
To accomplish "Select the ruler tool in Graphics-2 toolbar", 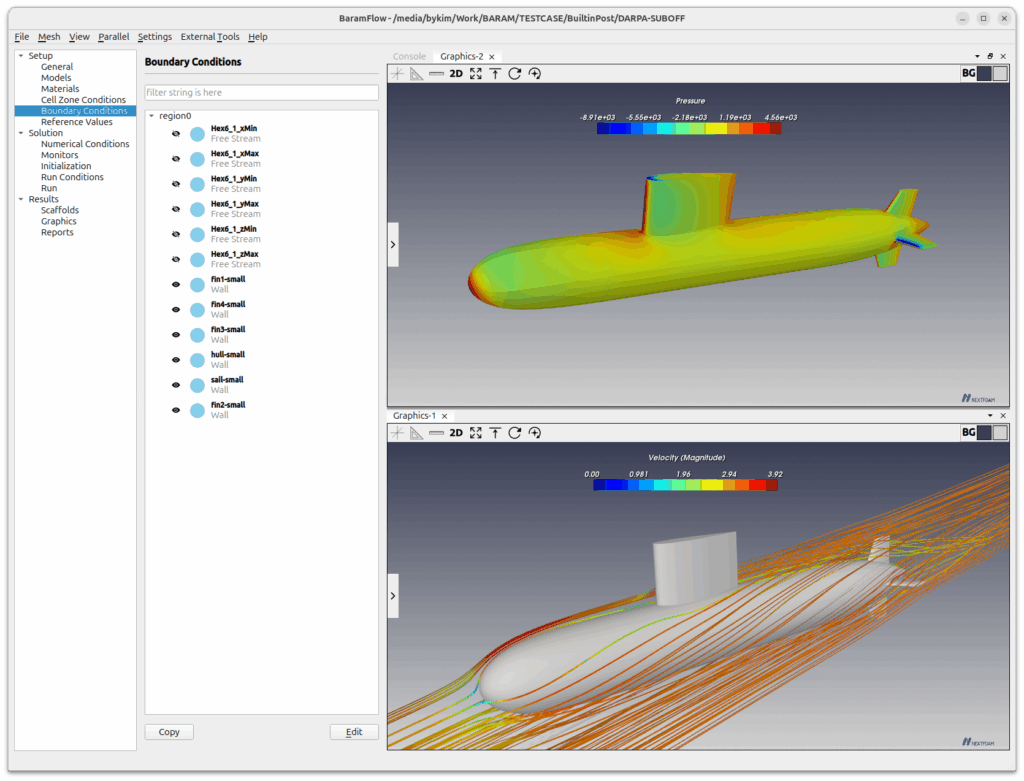I will coord(436,74).
